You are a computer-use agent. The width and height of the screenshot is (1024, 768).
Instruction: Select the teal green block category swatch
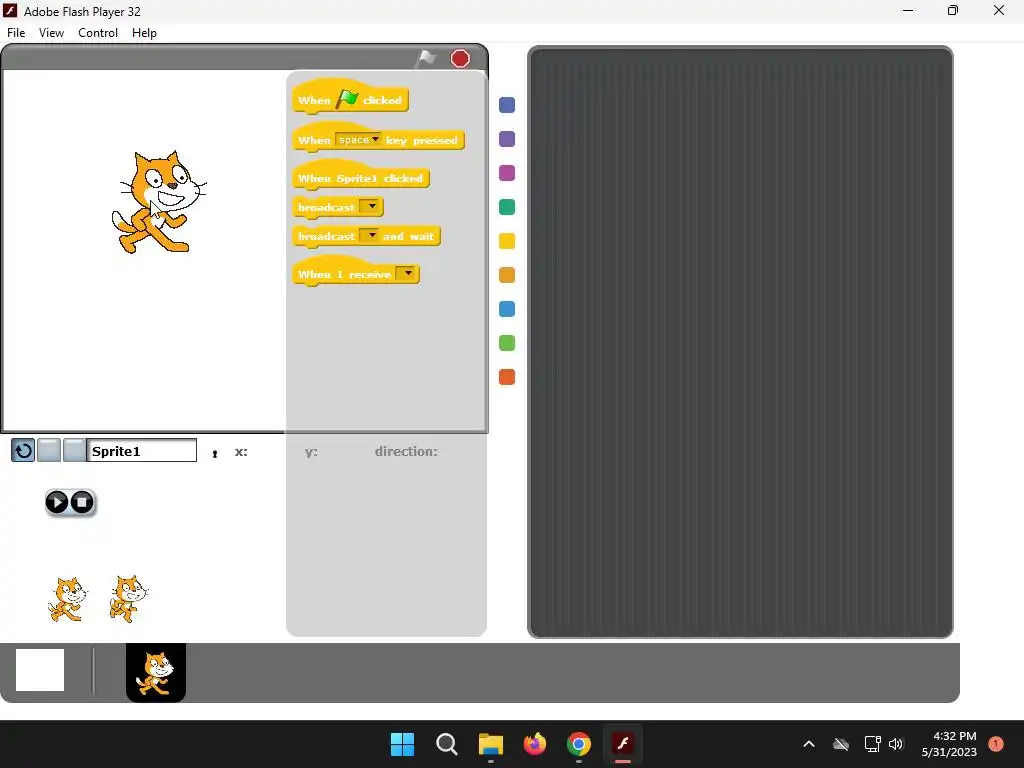click(x=507, y=207)
